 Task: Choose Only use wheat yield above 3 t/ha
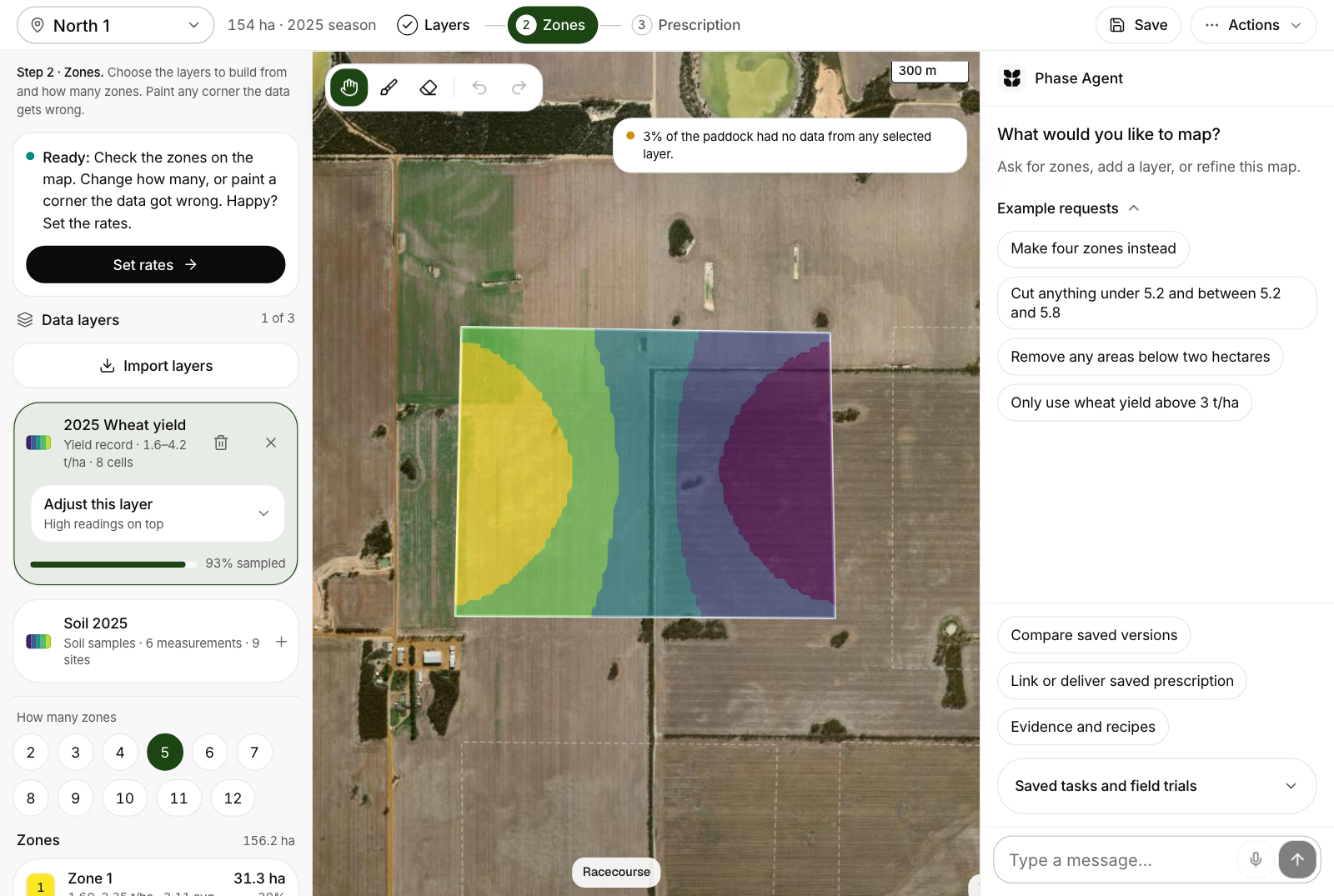(x=1124, y=403)
